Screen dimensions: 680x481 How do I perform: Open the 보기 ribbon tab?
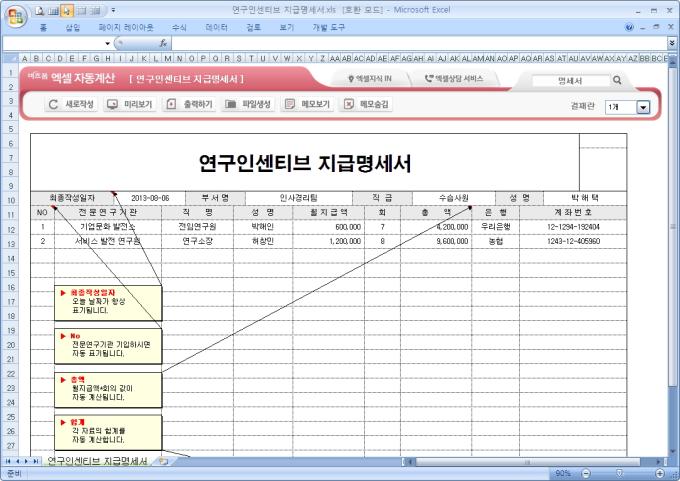pos(287,28)
